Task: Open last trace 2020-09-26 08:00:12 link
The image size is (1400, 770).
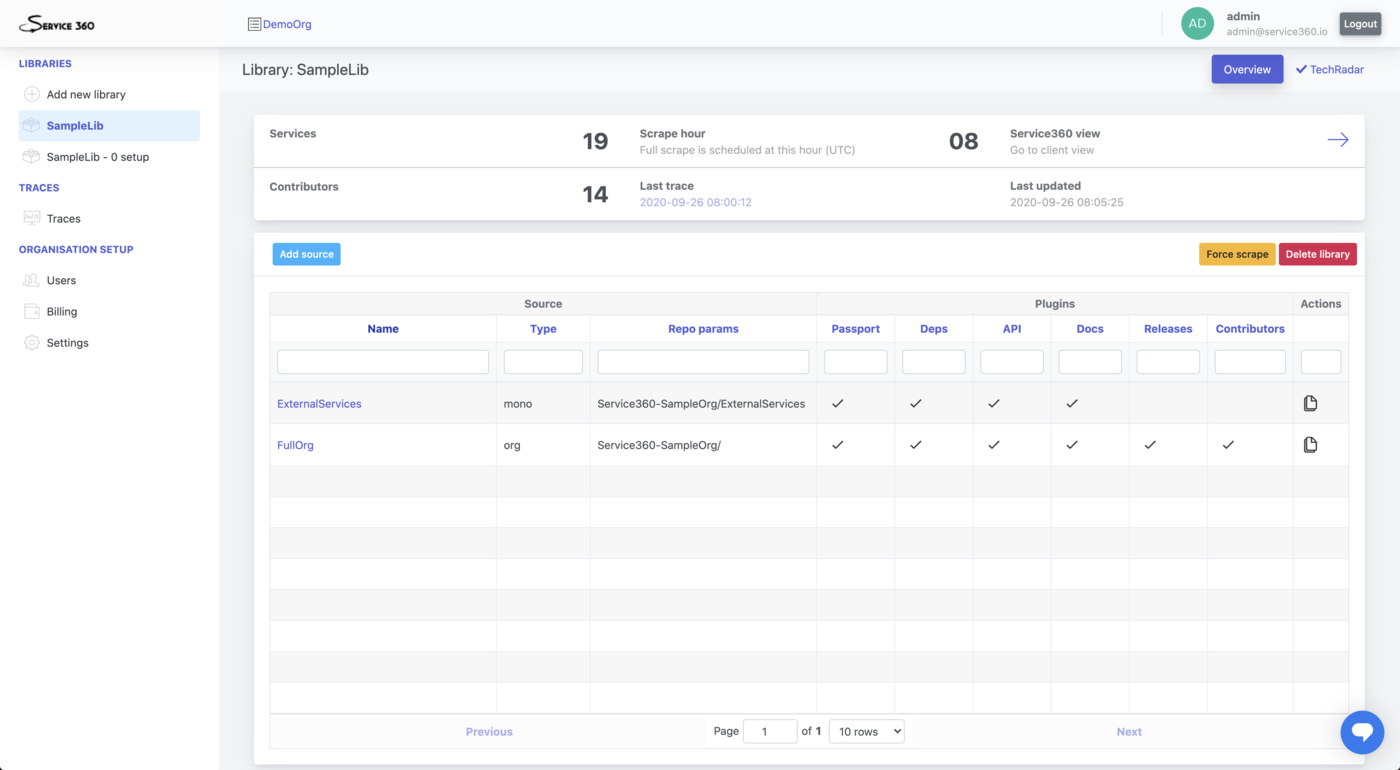Action: pyautogui.click(x=695, y=202)
